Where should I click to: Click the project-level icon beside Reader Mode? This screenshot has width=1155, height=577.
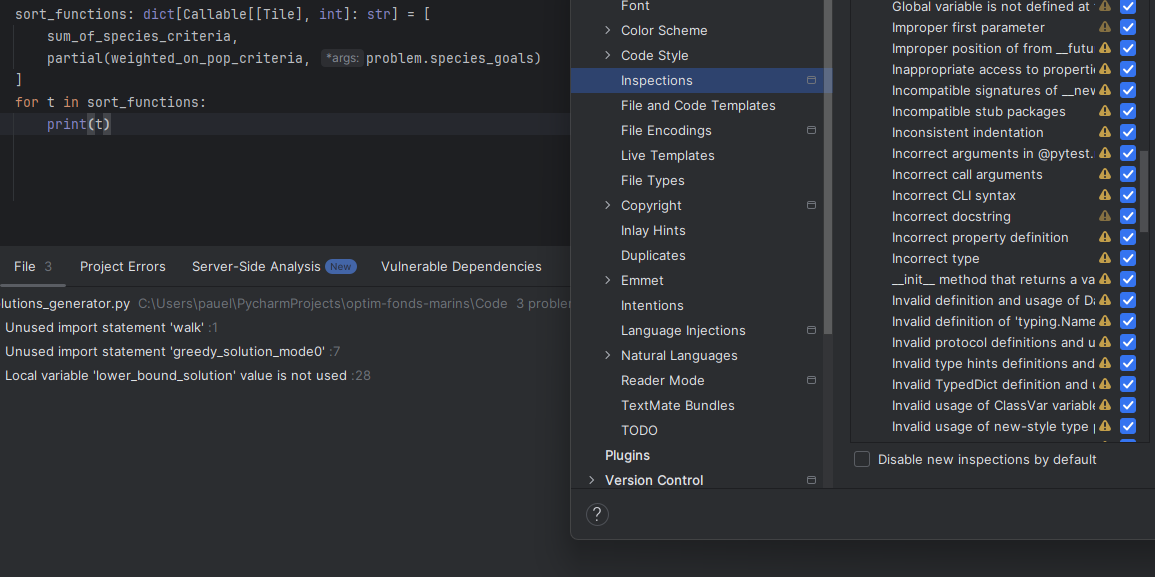click(811, 380)
